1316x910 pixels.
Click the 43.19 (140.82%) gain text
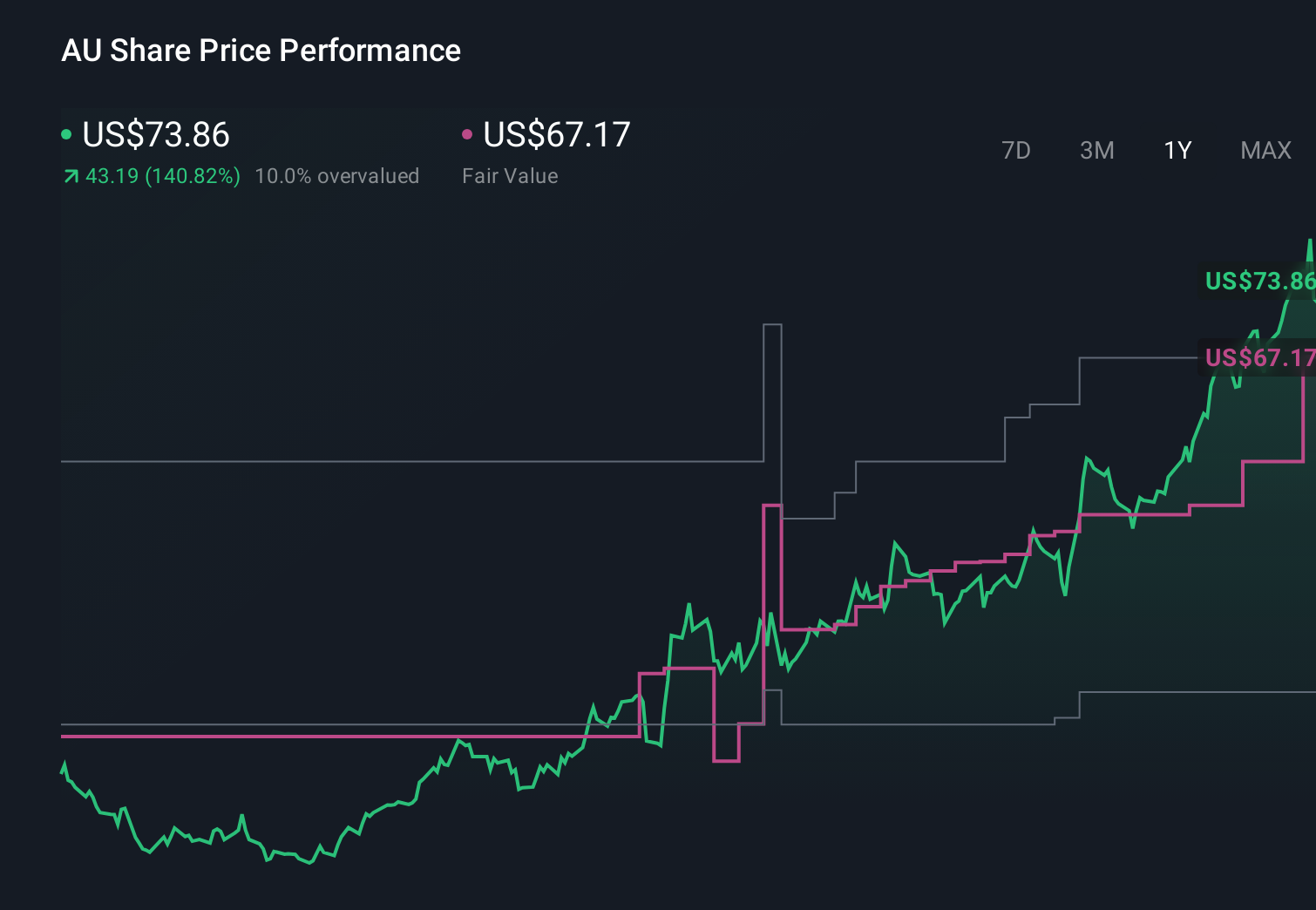click(x=163, y=176)
